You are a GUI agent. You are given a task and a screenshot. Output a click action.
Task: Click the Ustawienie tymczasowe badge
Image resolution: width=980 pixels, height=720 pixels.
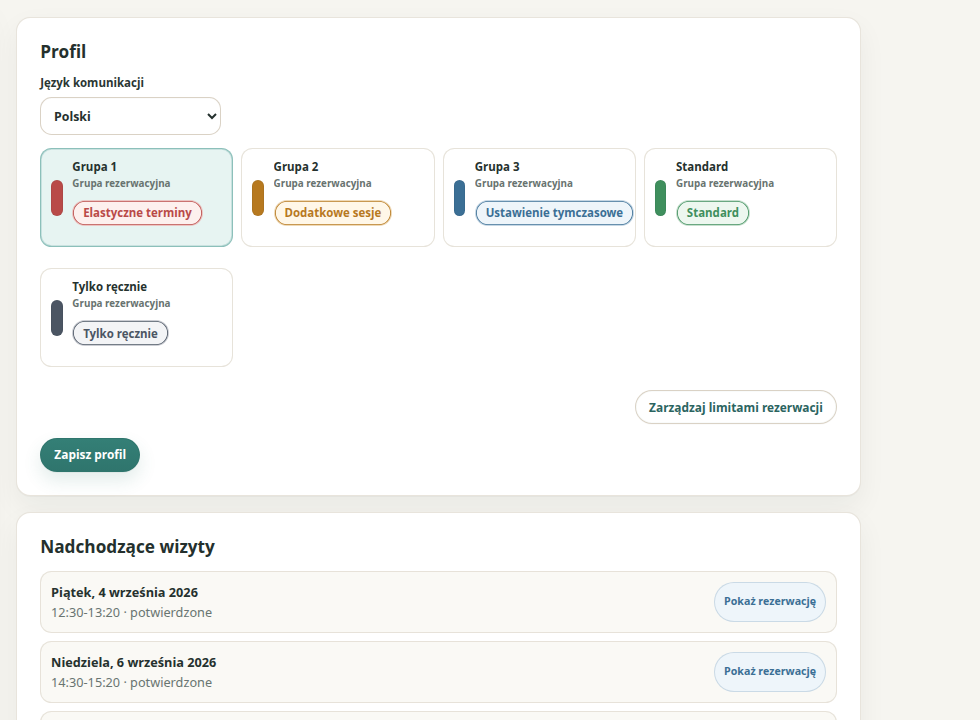tap(554, 213)
